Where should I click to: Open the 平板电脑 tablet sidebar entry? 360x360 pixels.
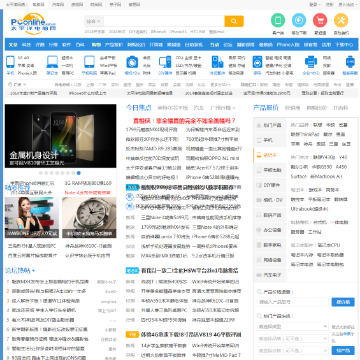pyautogui.click(x=270, y=170)
